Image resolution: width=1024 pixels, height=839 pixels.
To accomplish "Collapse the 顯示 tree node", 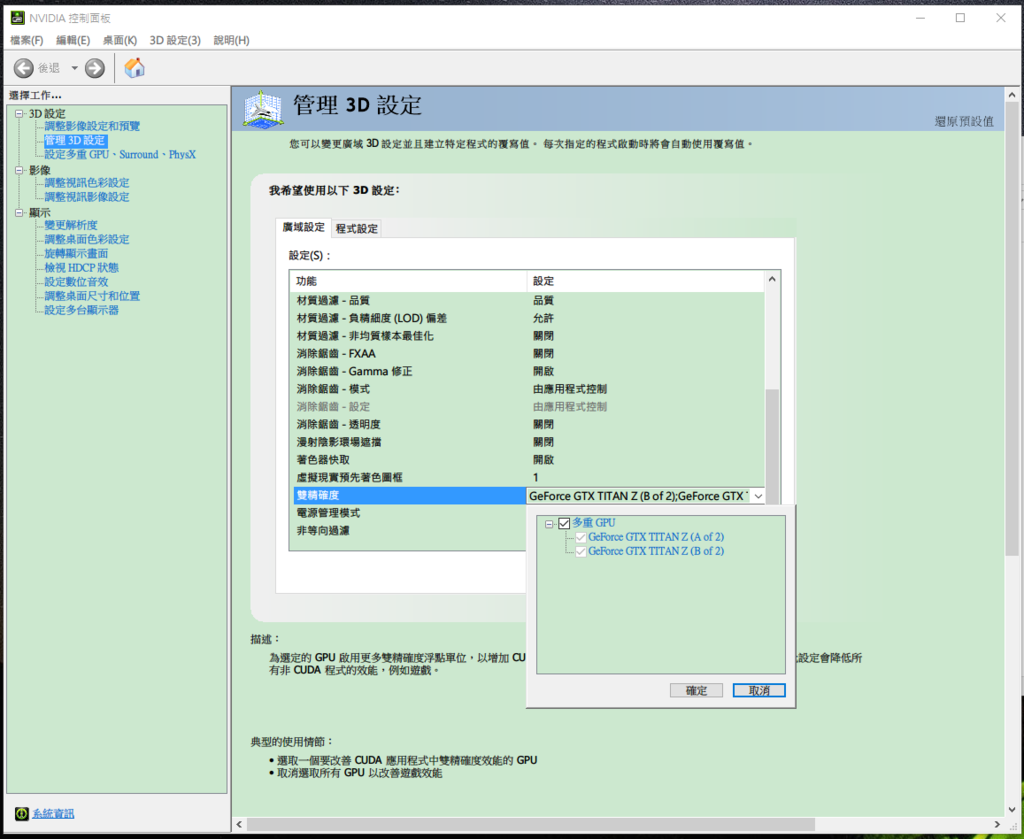I will point(19,212).
